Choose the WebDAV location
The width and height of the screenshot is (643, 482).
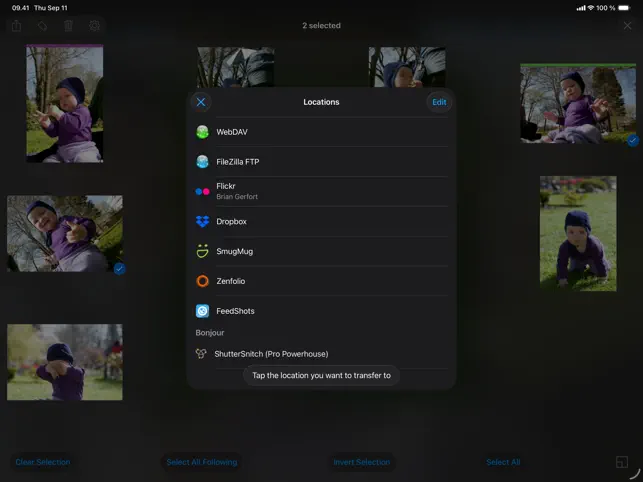(322, 132)
